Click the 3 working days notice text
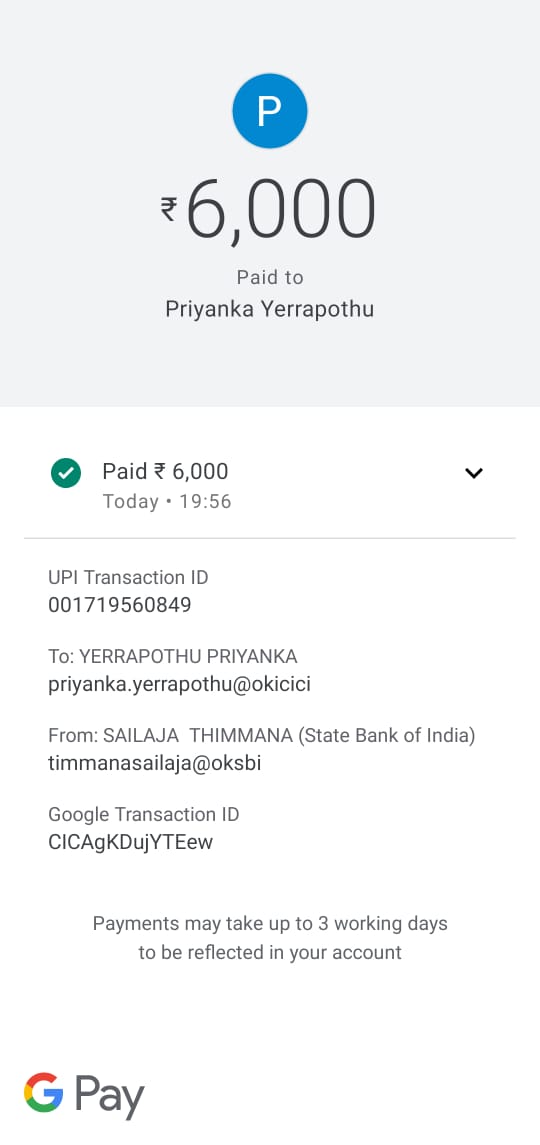Image resolution: width=540 pixels, height=1145 pixels. [270, 938]
